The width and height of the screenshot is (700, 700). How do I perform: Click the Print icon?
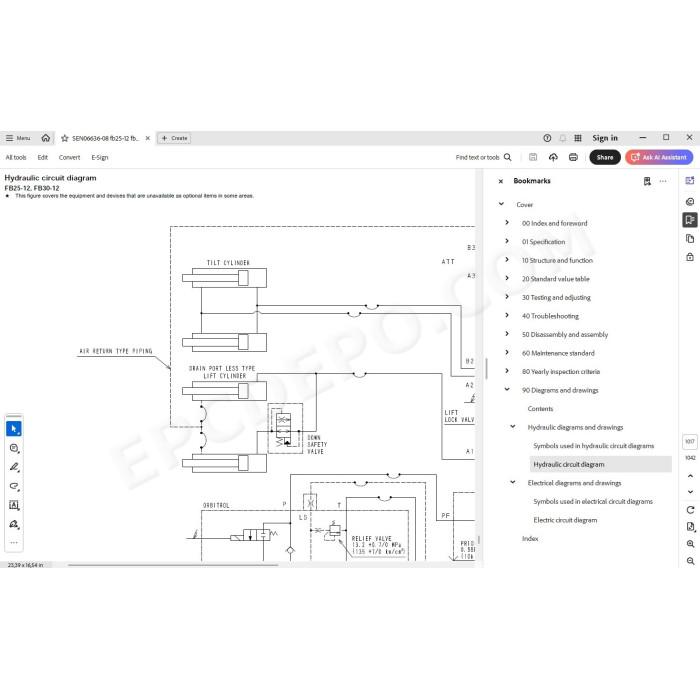573,157
